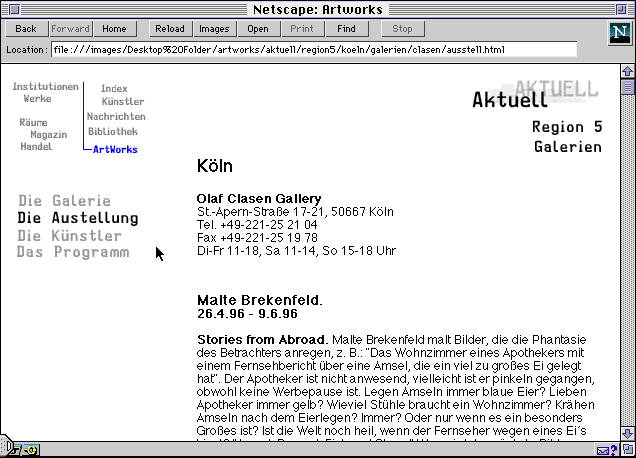
Task: Click the Tel. +49-221-25 21 04 line
Action: tap(257, 225)
